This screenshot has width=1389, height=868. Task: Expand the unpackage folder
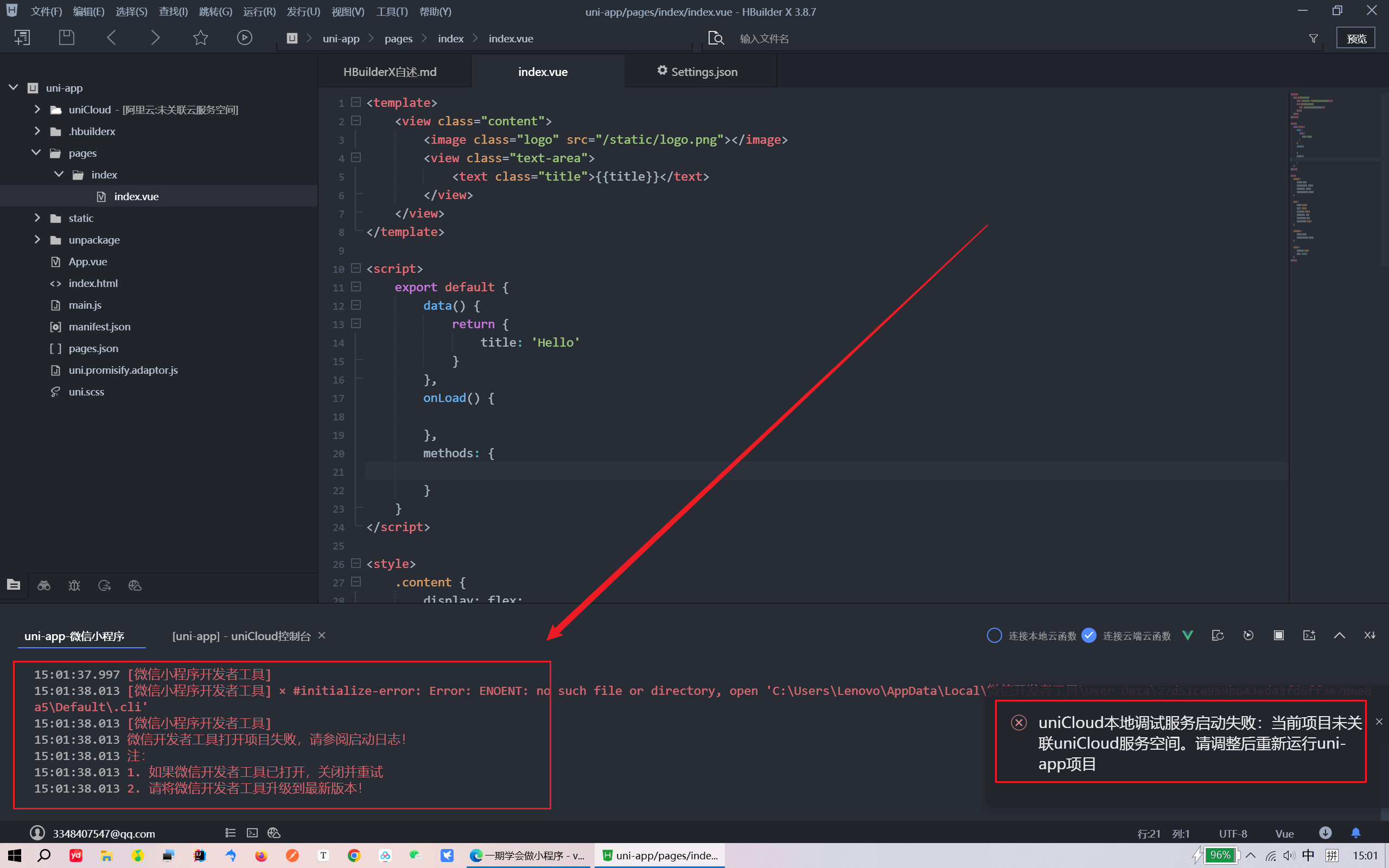tap(37, 239)
